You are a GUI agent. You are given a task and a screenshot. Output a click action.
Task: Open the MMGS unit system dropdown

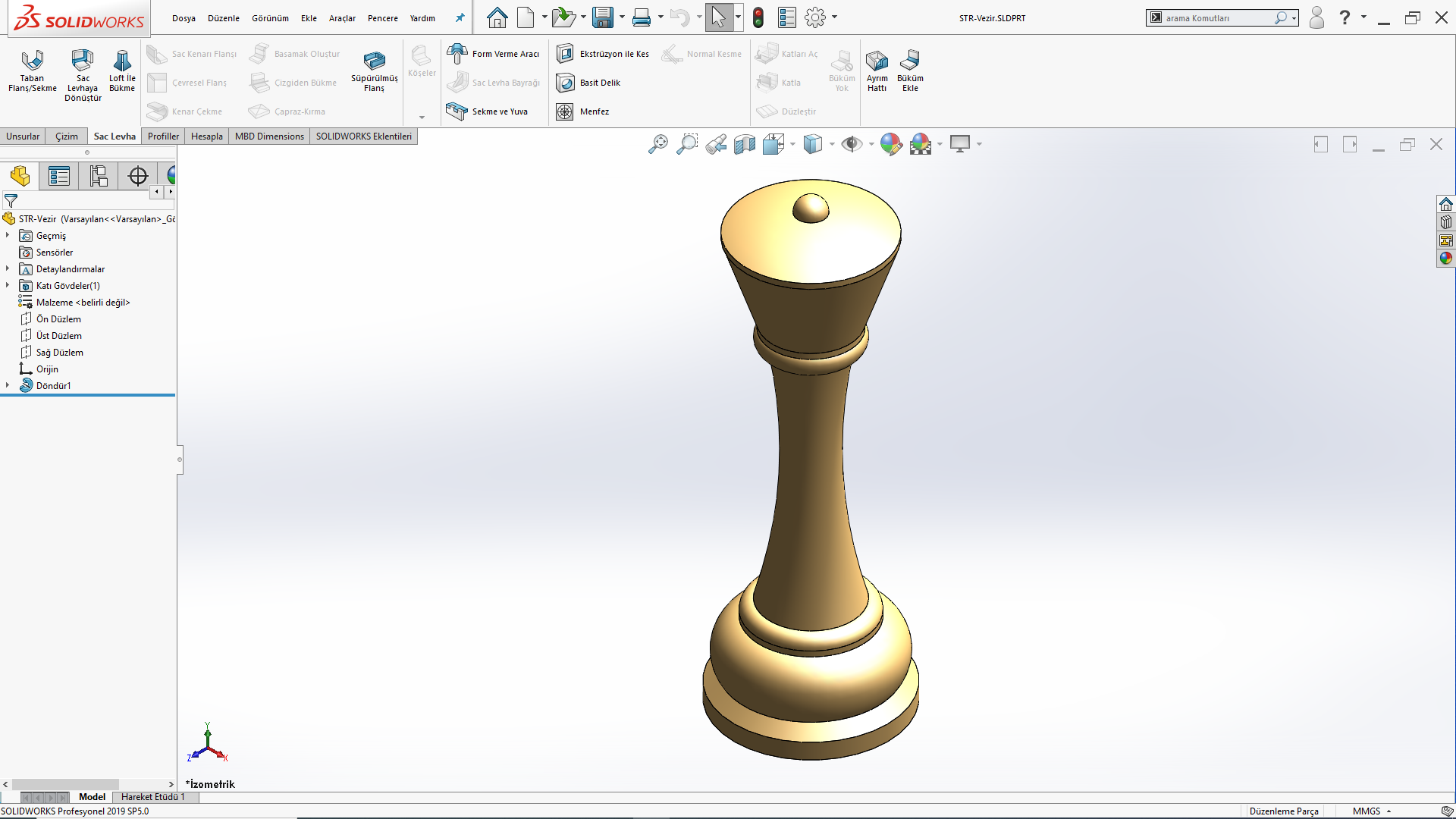coord(1373,811)
